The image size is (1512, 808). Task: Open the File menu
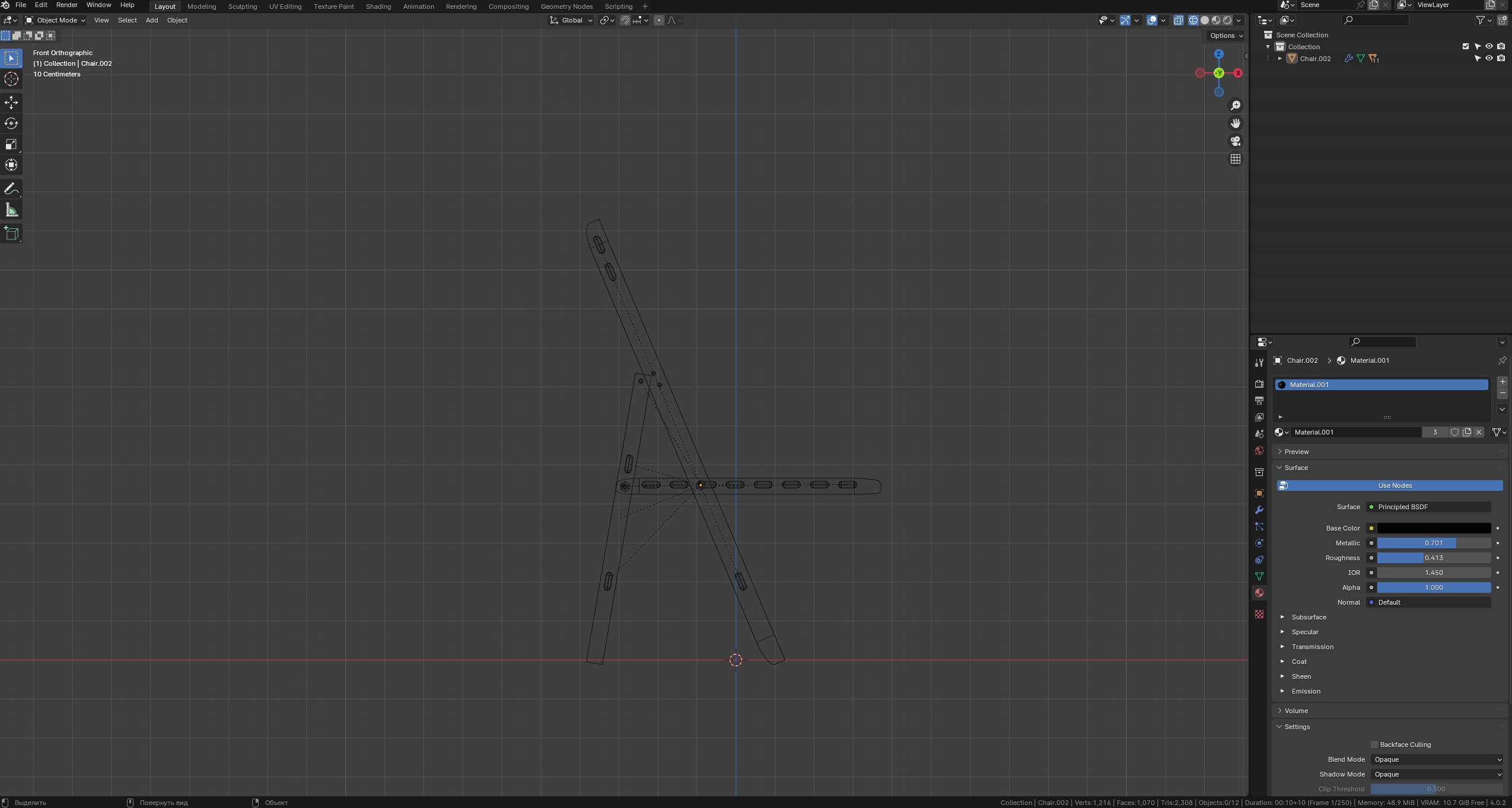click(x=20, y=5)
